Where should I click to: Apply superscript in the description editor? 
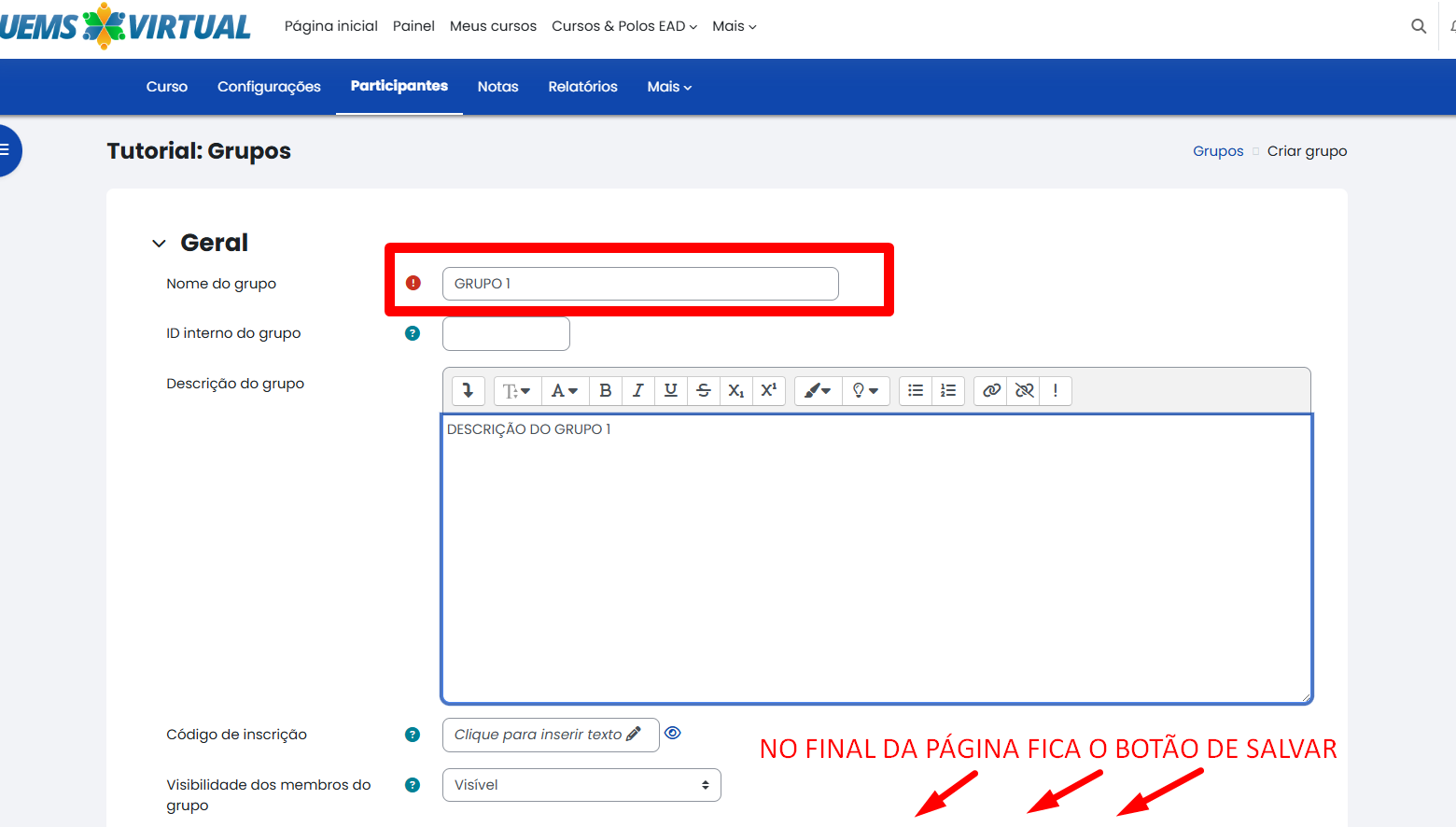(x=769, y=390)
